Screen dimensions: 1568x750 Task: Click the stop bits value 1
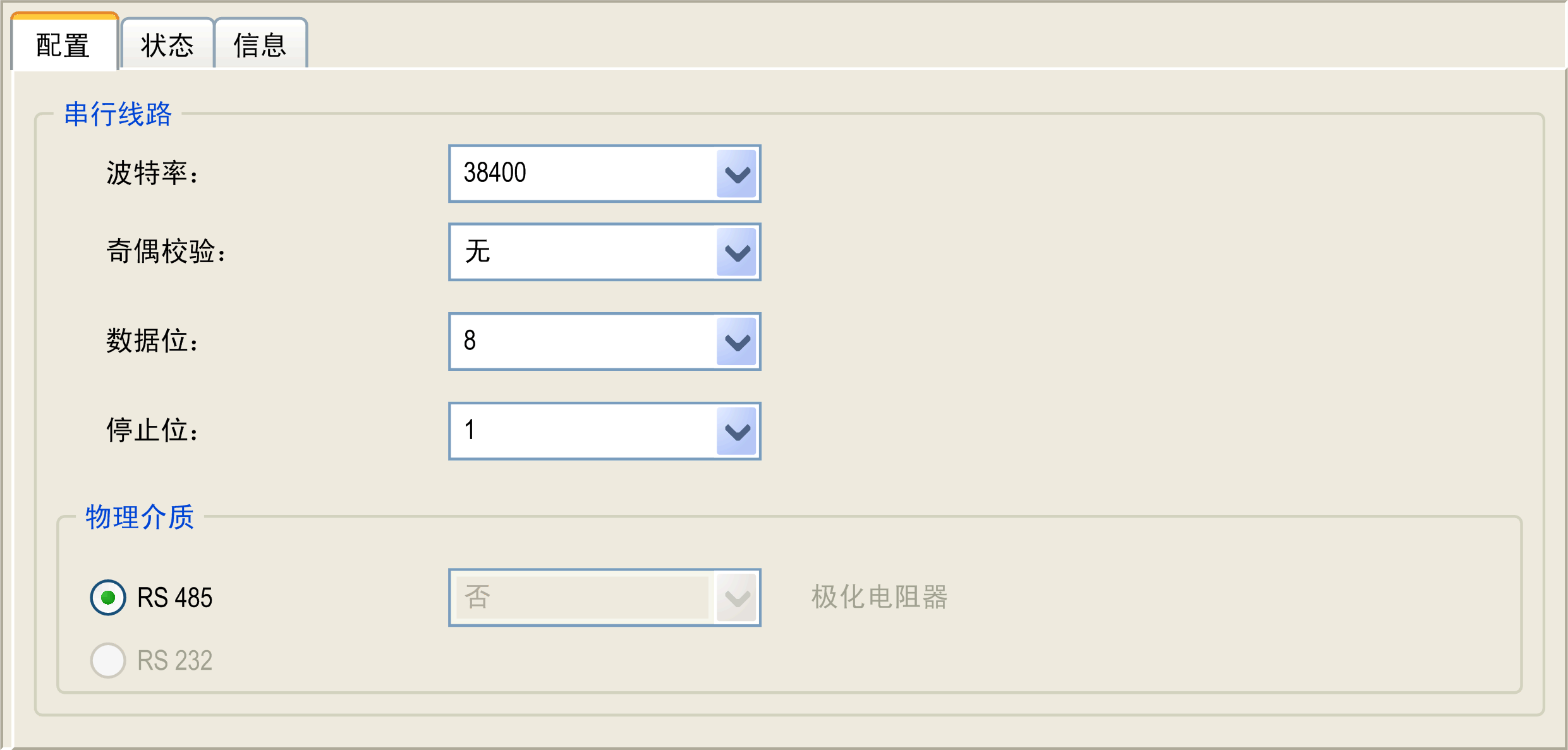[x=470, y=431]
